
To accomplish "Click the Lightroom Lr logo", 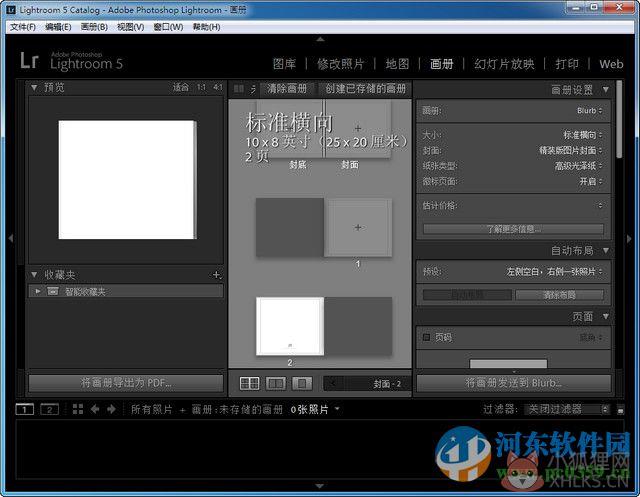I will 29,60.
